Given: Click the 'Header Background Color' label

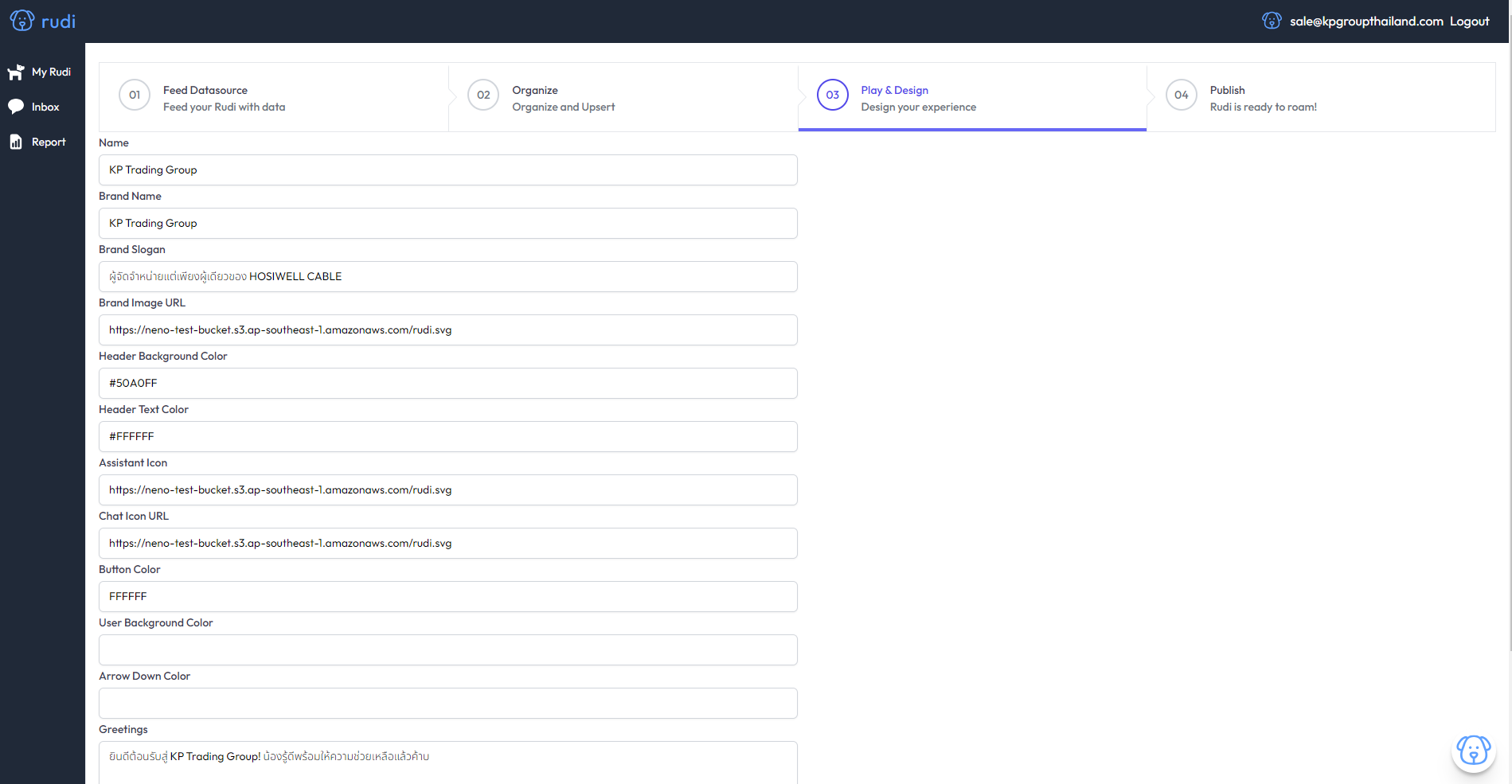Looking at the screenshot, I should click(163, 357).
